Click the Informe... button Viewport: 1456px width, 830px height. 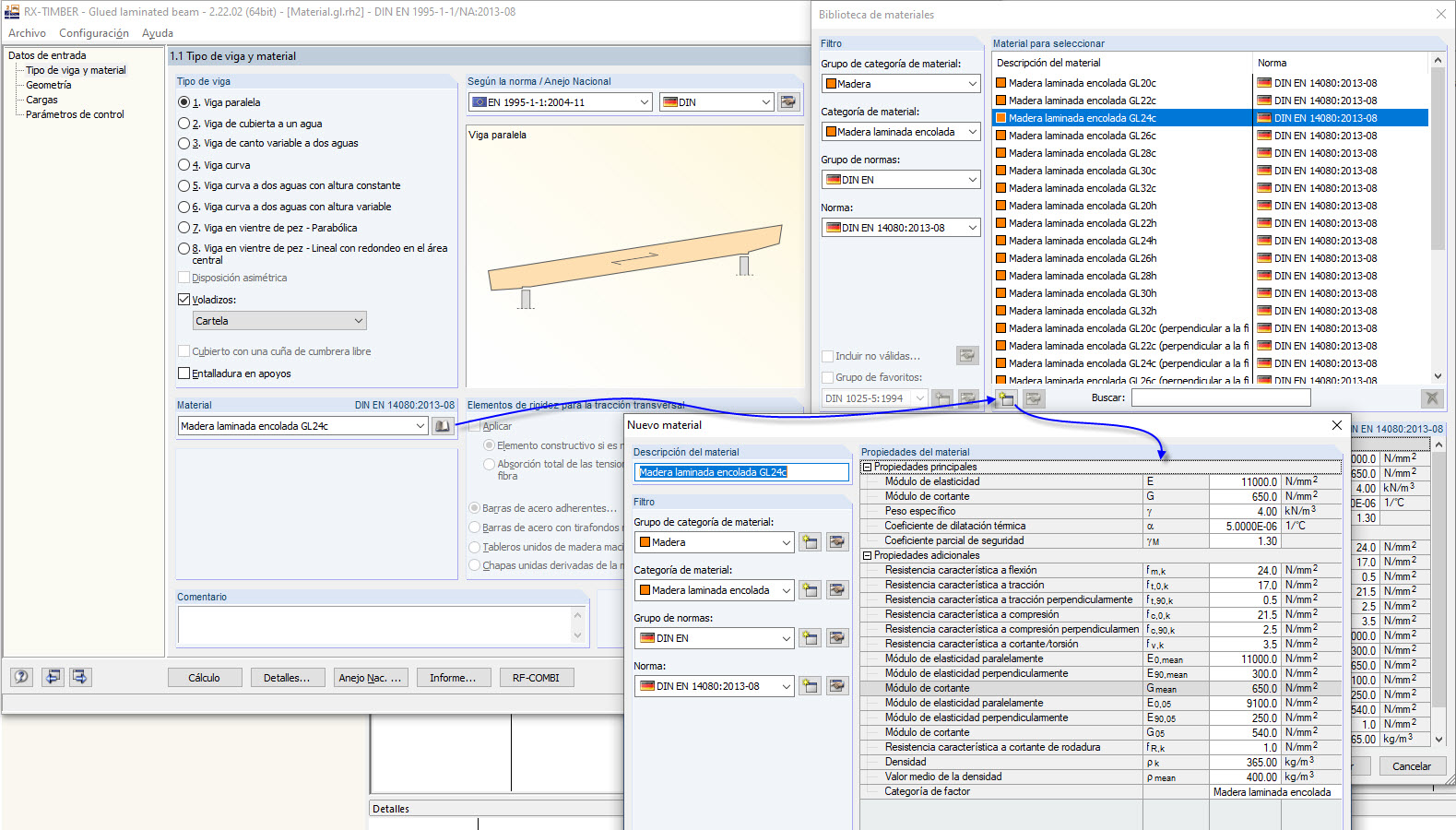pos(453,678)
